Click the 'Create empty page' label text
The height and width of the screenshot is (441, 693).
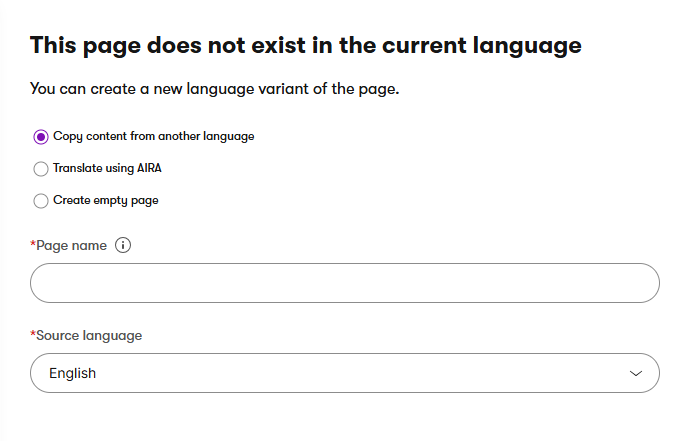[105, 200]
